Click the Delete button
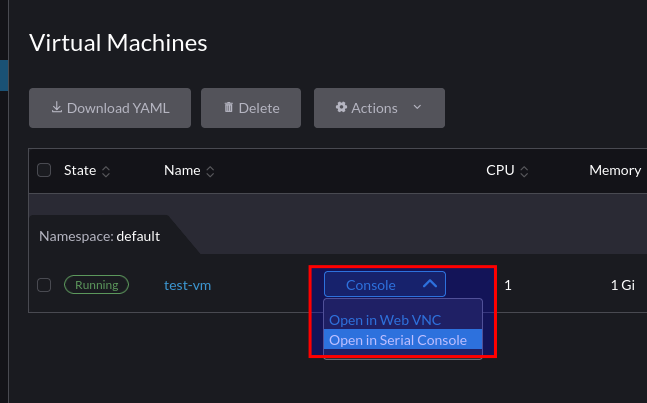Screen dimensions: 647x403 [x=251, y=108]
